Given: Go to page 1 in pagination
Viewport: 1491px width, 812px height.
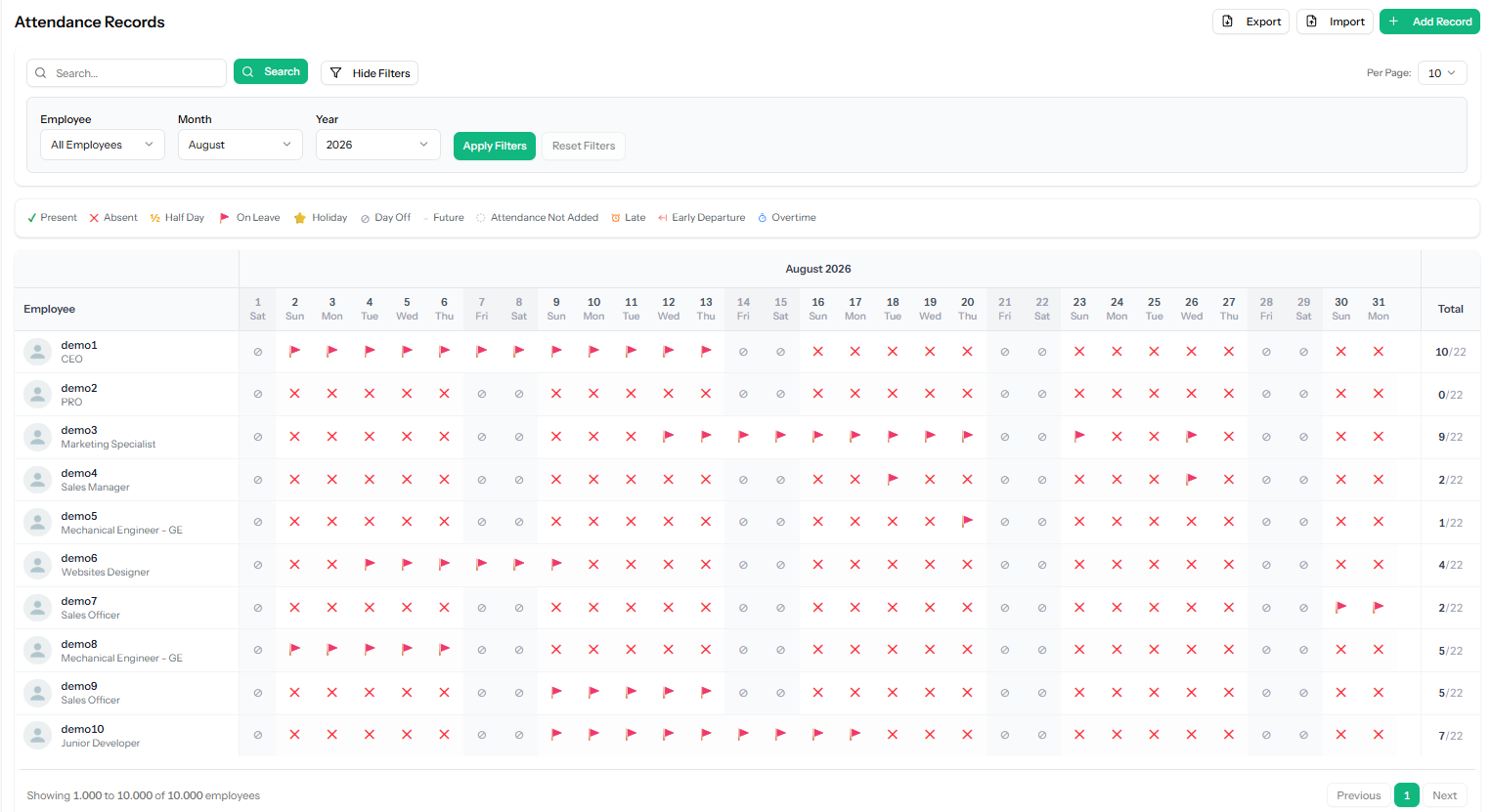Looking at the screenshot, I should click(x=1407, y=795).
